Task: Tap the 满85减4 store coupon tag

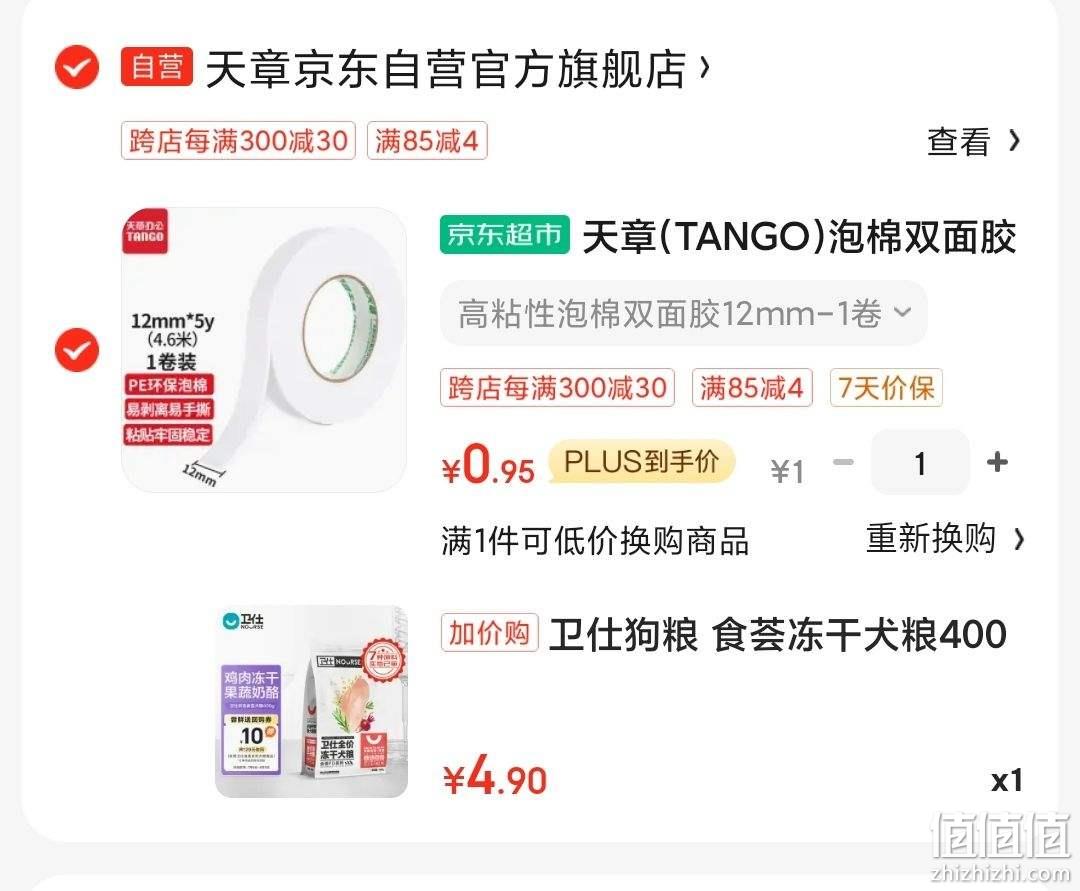Action: pyautogui.click(x=427, y=140)
